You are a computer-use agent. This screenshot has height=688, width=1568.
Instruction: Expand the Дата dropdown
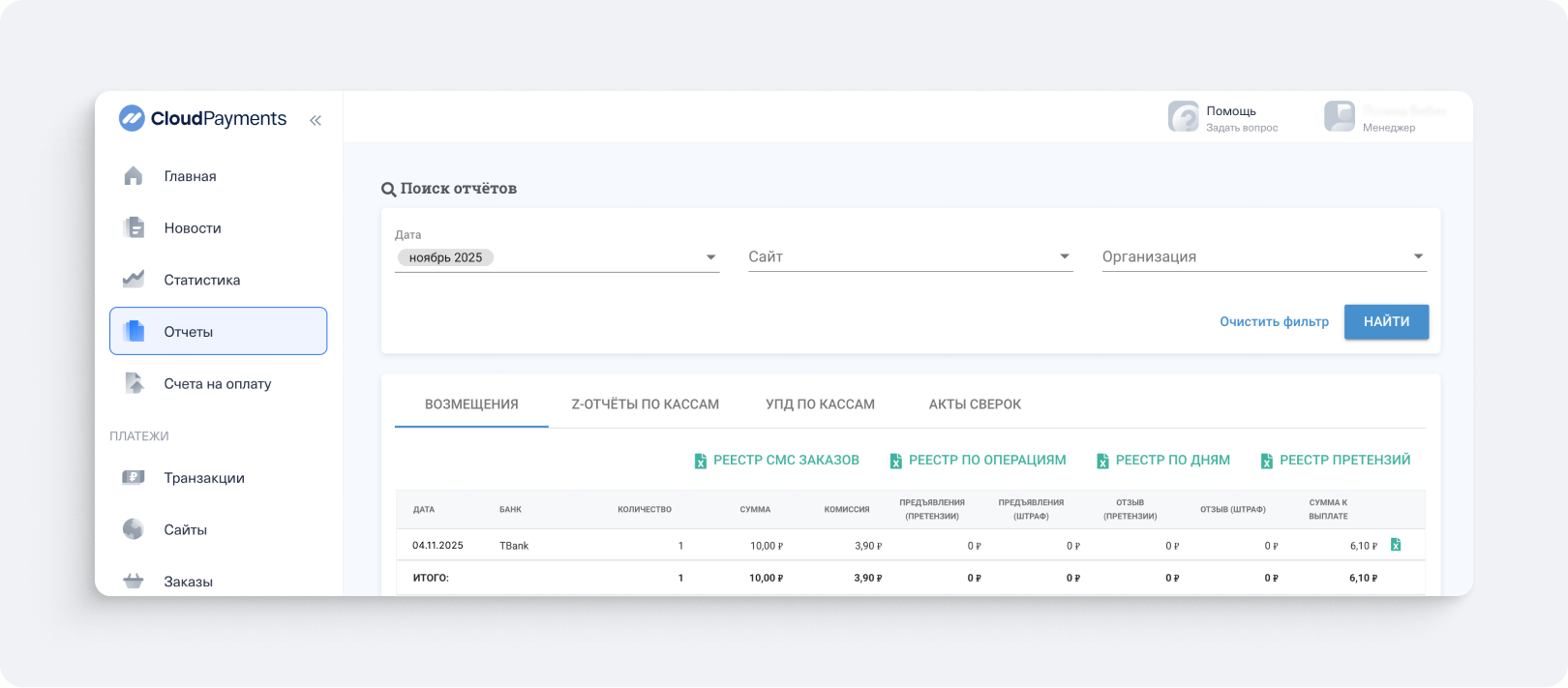[710, 257]
